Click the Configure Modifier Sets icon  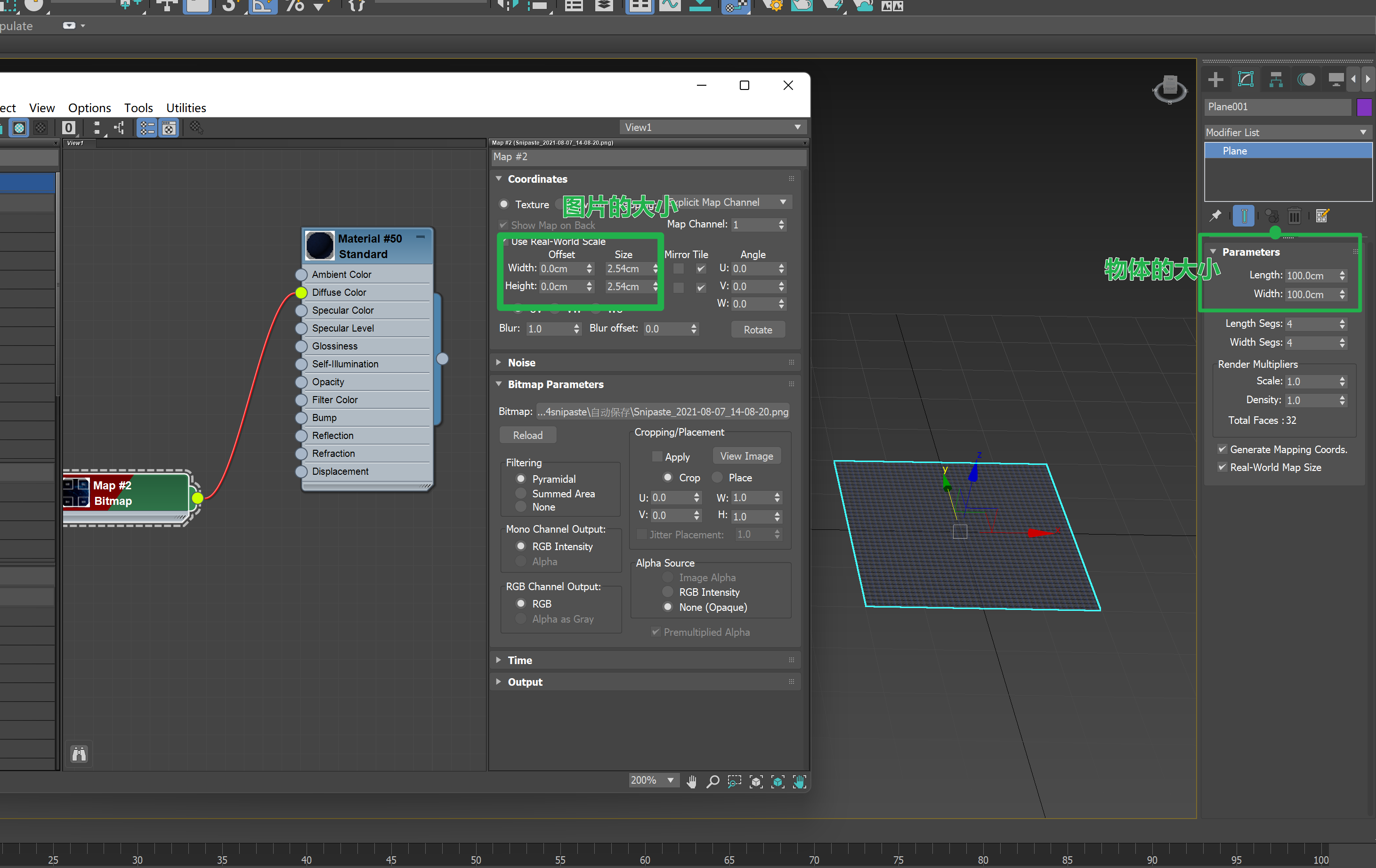[x=1322, y=216]
